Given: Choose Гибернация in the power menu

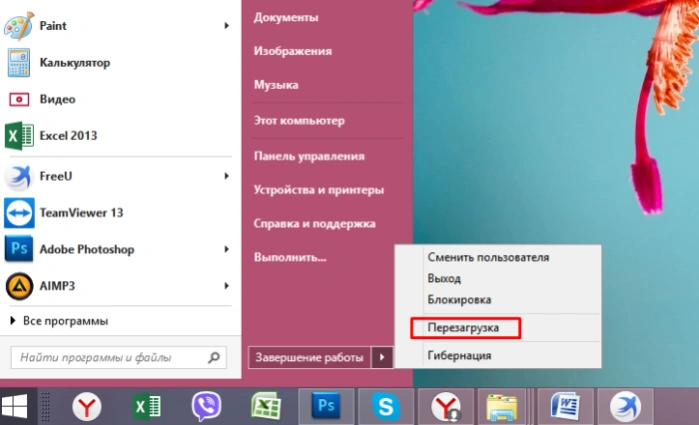Looking at the screenshot, I should pos(459,355).
